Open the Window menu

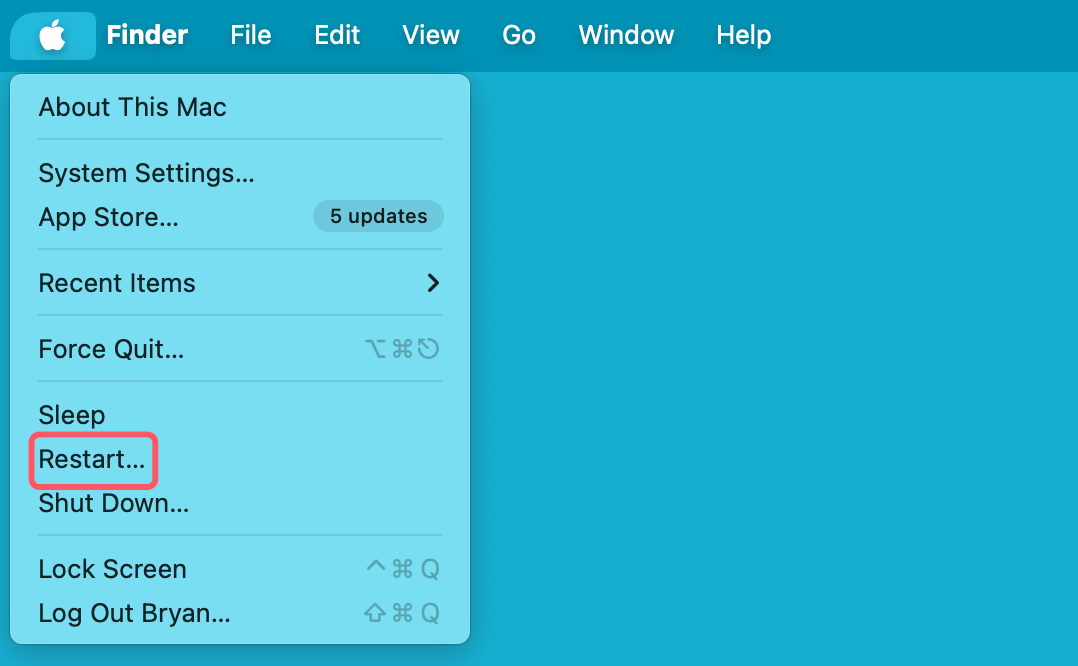click(626, 35)
